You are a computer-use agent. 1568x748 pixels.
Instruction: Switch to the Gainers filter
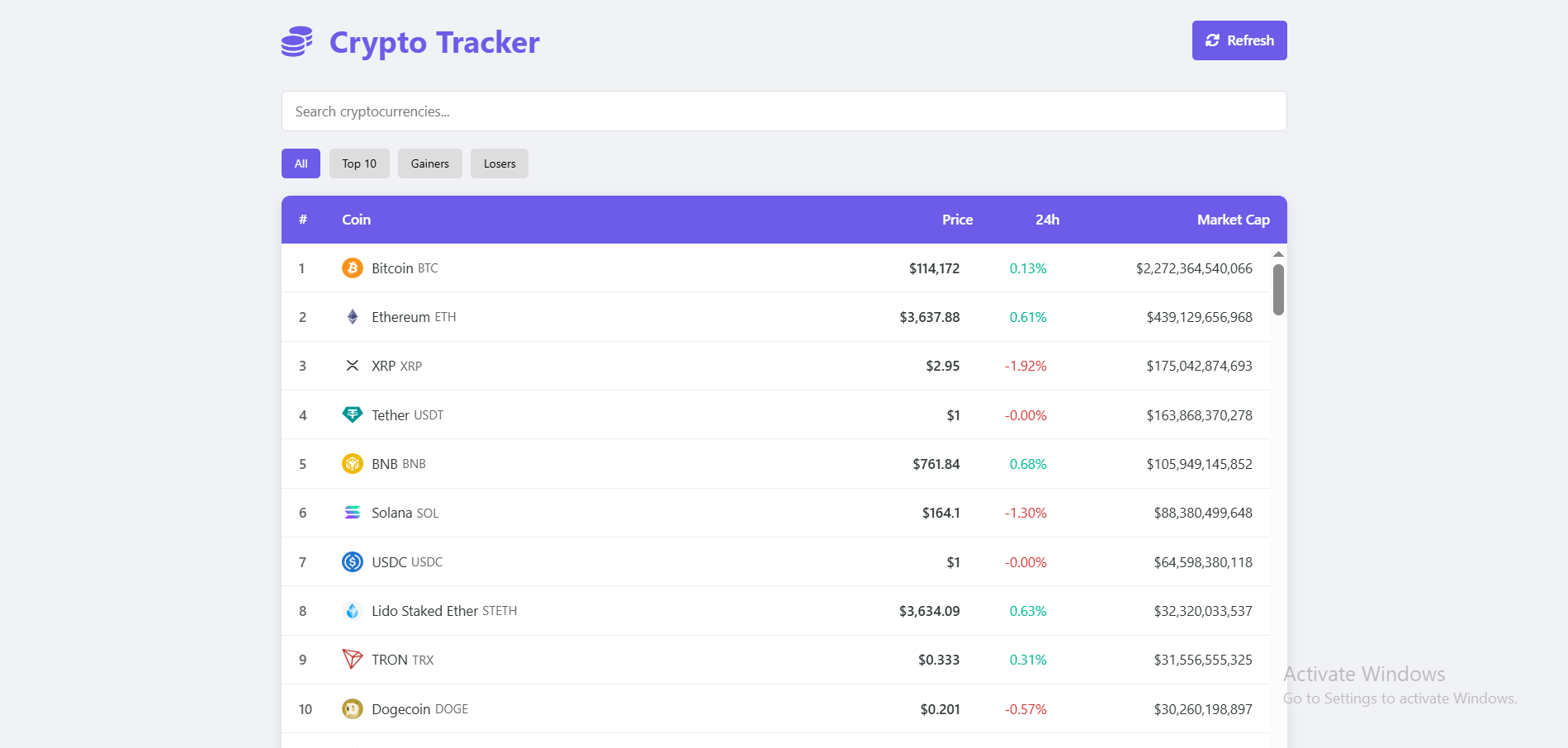pos(429,163)
